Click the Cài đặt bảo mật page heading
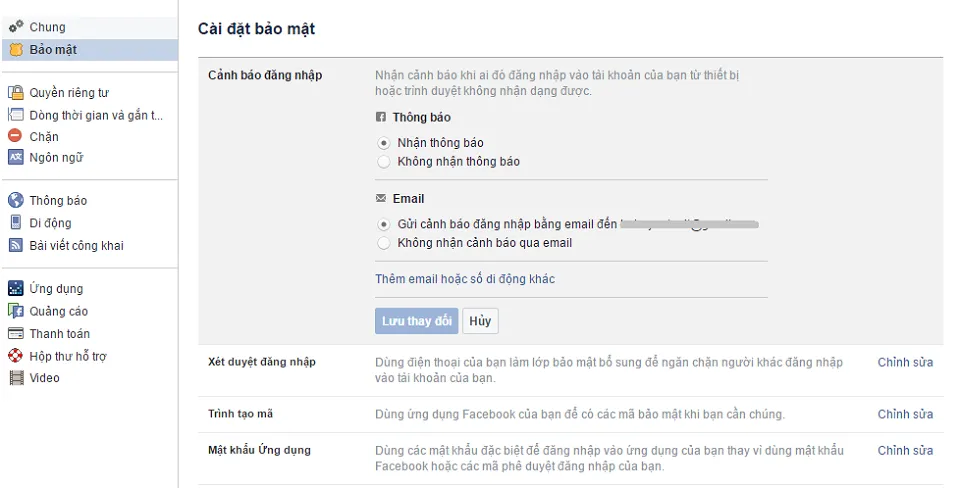960x488 pixels. [x=257, y=29]
